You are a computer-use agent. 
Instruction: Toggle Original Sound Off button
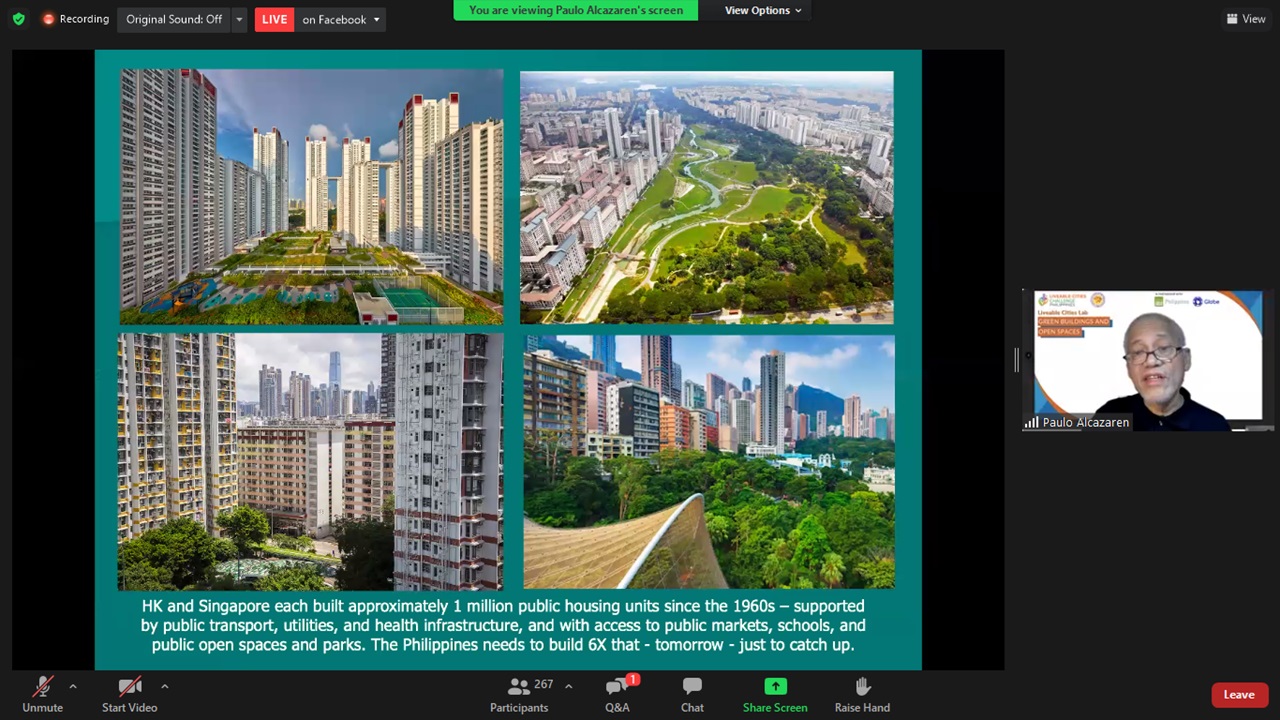tap(174, 19)
